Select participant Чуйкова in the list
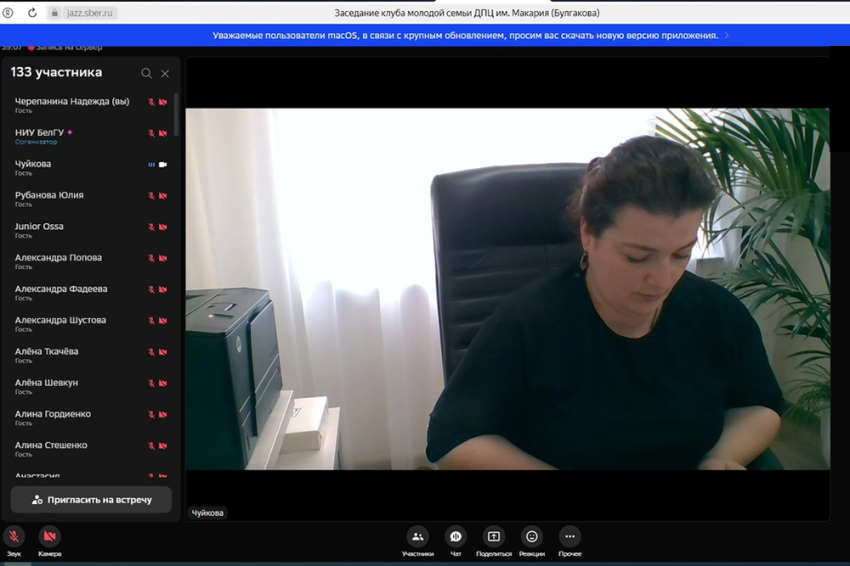This screenshot has height=566, width=850. [33, 164]
